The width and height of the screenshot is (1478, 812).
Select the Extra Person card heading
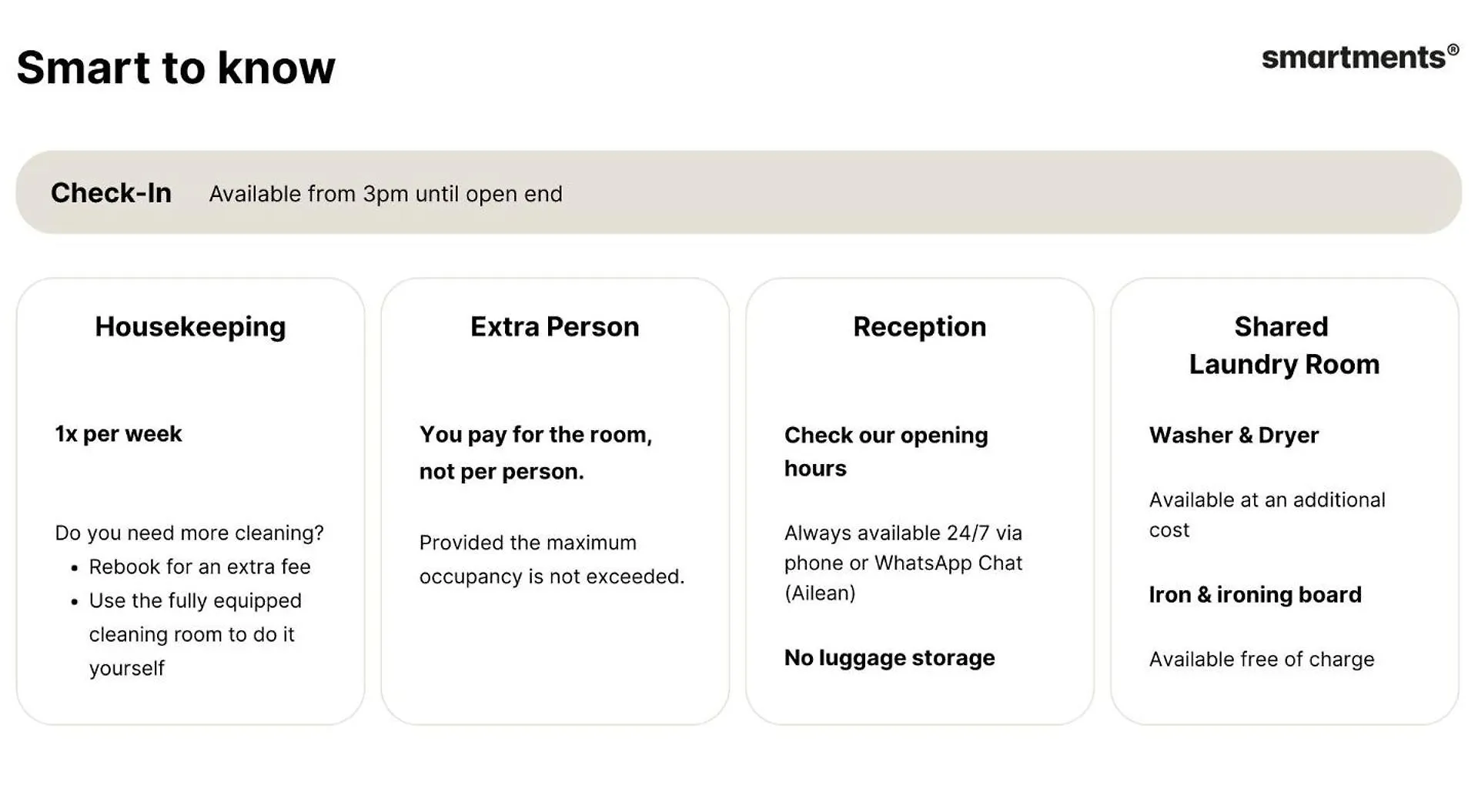pos(554,327)
